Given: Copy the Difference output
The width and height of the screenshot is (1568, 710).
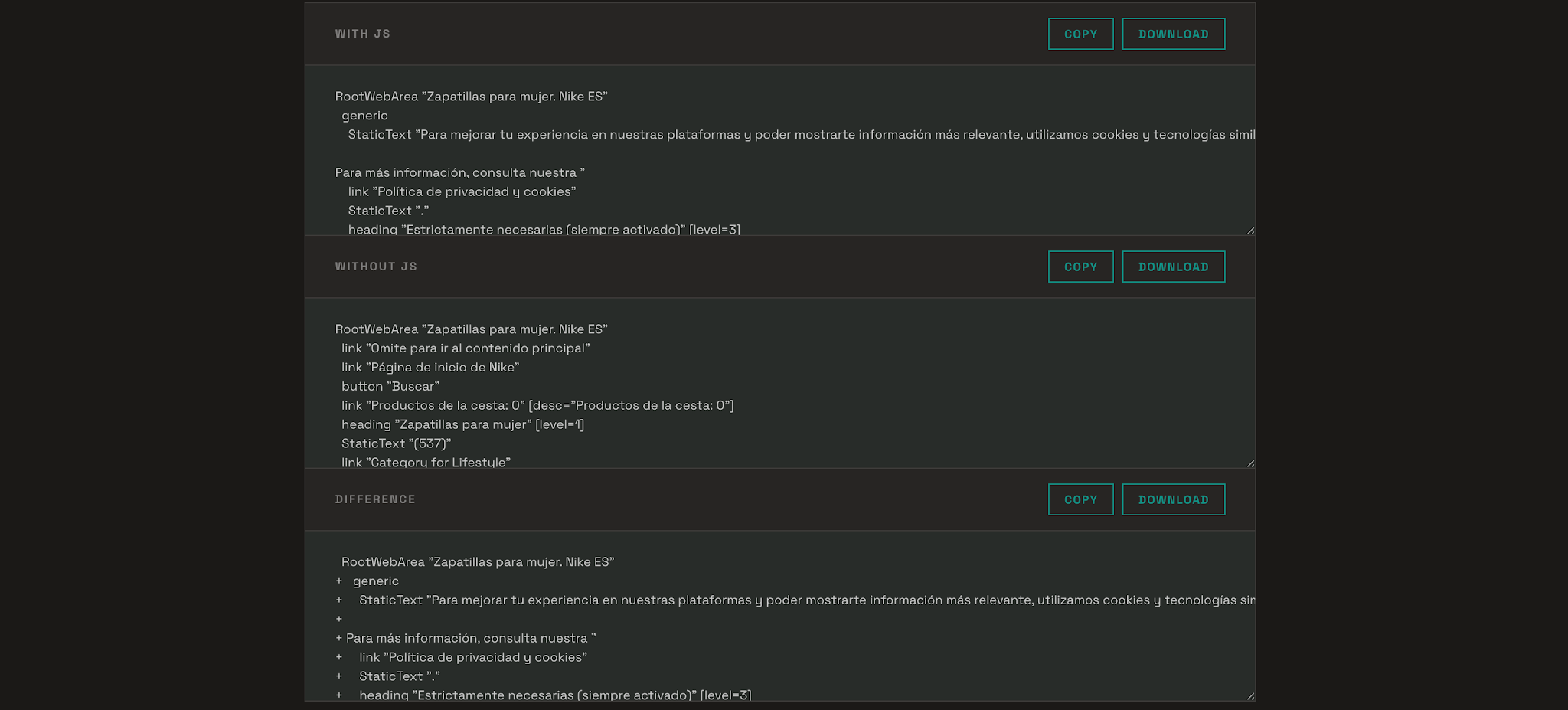Looking at the screenshot, I should (x=1080, y=499).
